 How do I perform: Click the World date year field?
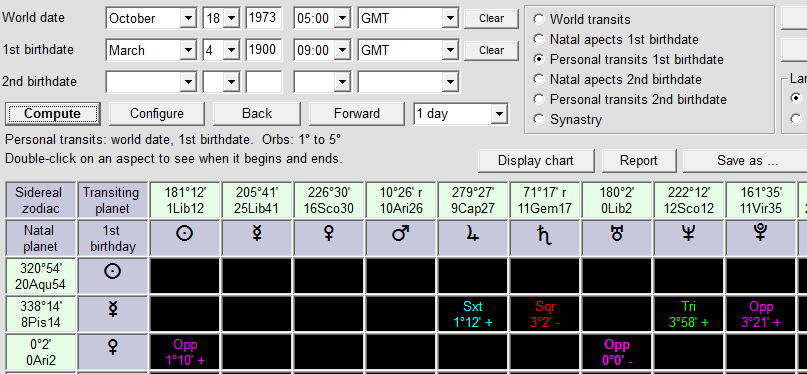click(x=264, y=19)
